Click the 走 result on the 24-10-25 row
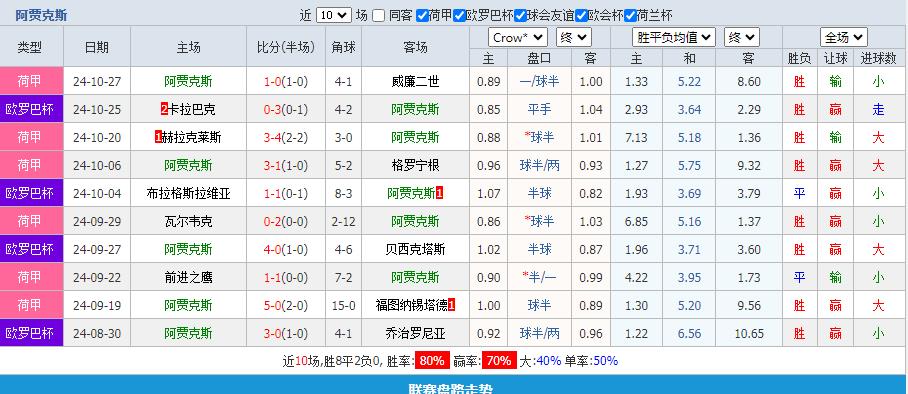This screenshot has height=394, width=908. click(x=878, y=110)
